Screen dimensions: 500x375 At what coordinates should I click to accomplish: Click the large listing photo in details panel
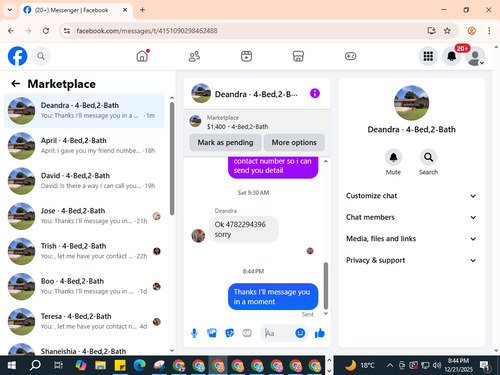click(411, 103)
